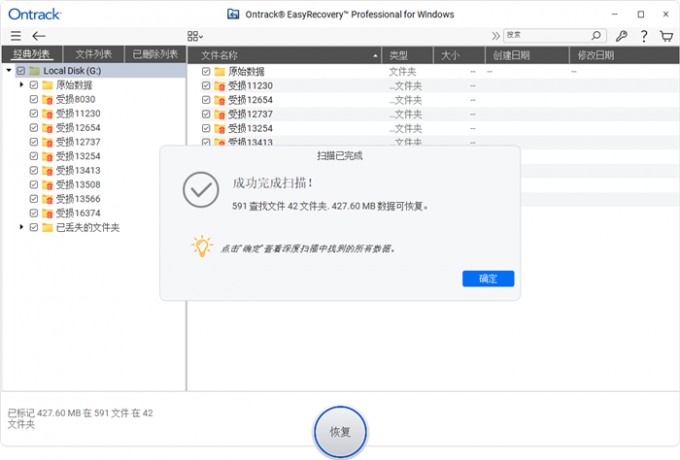Open the activation key tool

pos(621,36)
